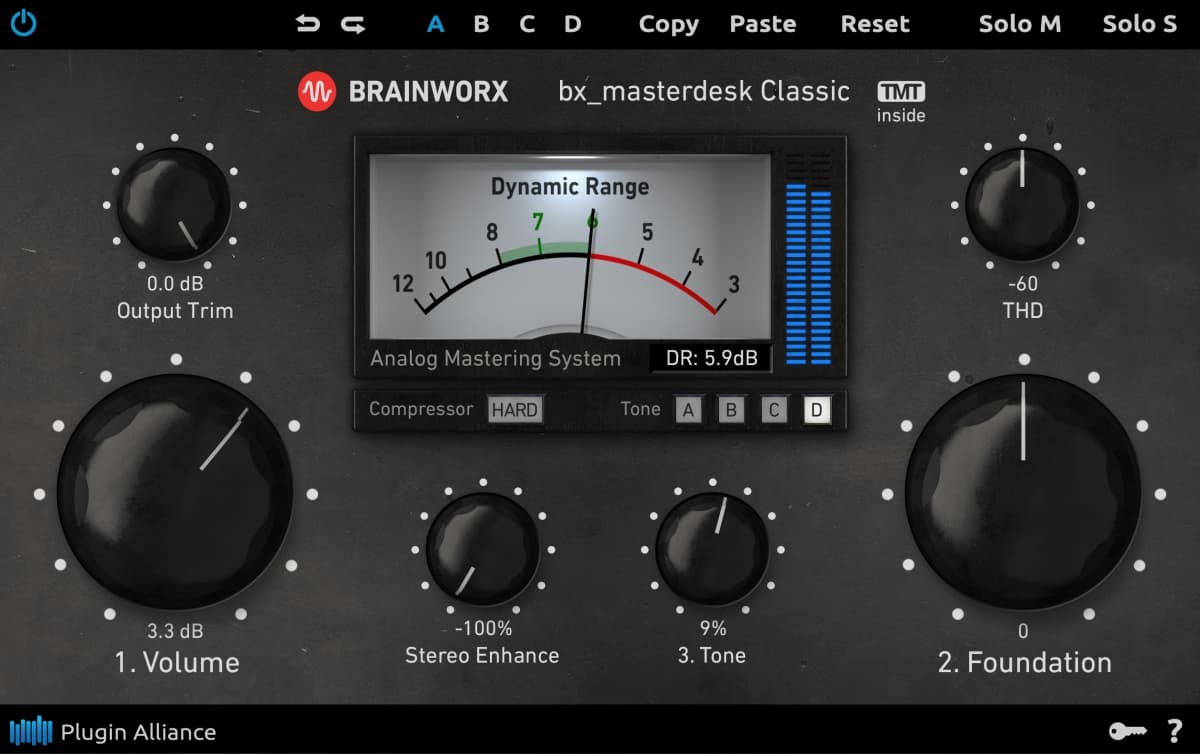Switch to settings bank B
The image size is (1200, 754).
click(481, 24)
